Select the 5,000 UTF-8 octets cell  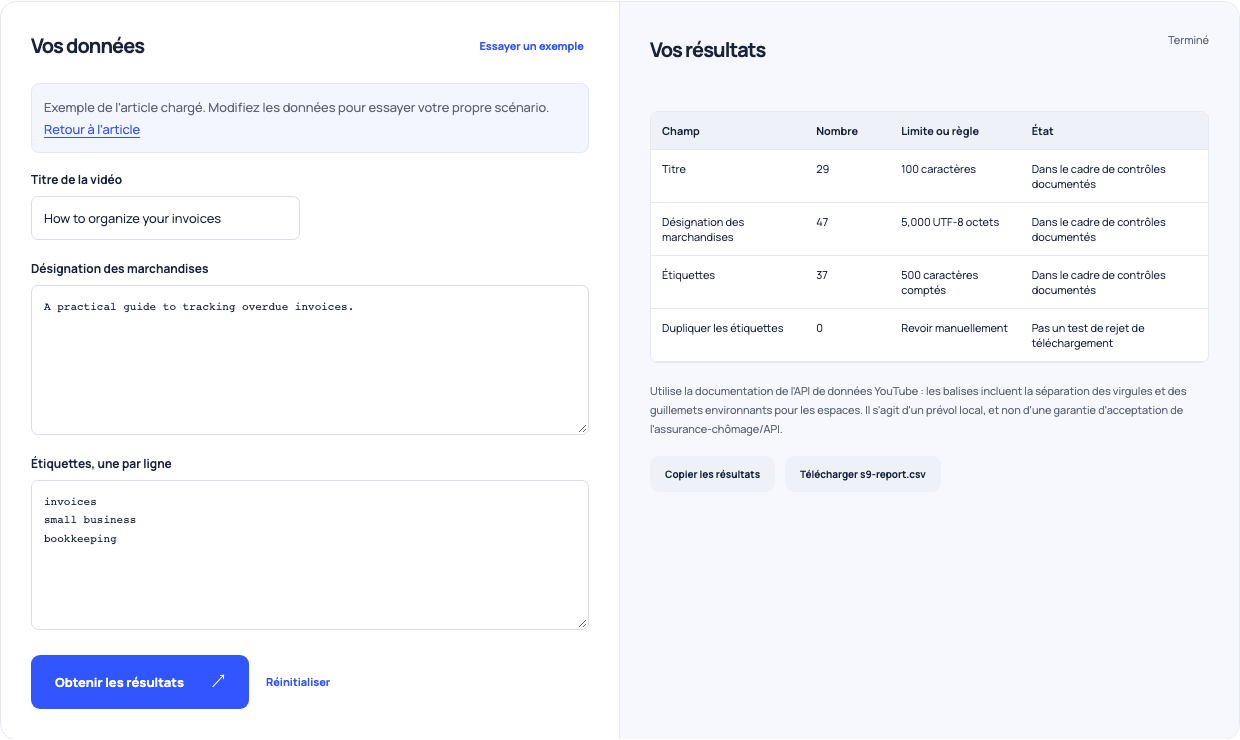tap(950, 222)
